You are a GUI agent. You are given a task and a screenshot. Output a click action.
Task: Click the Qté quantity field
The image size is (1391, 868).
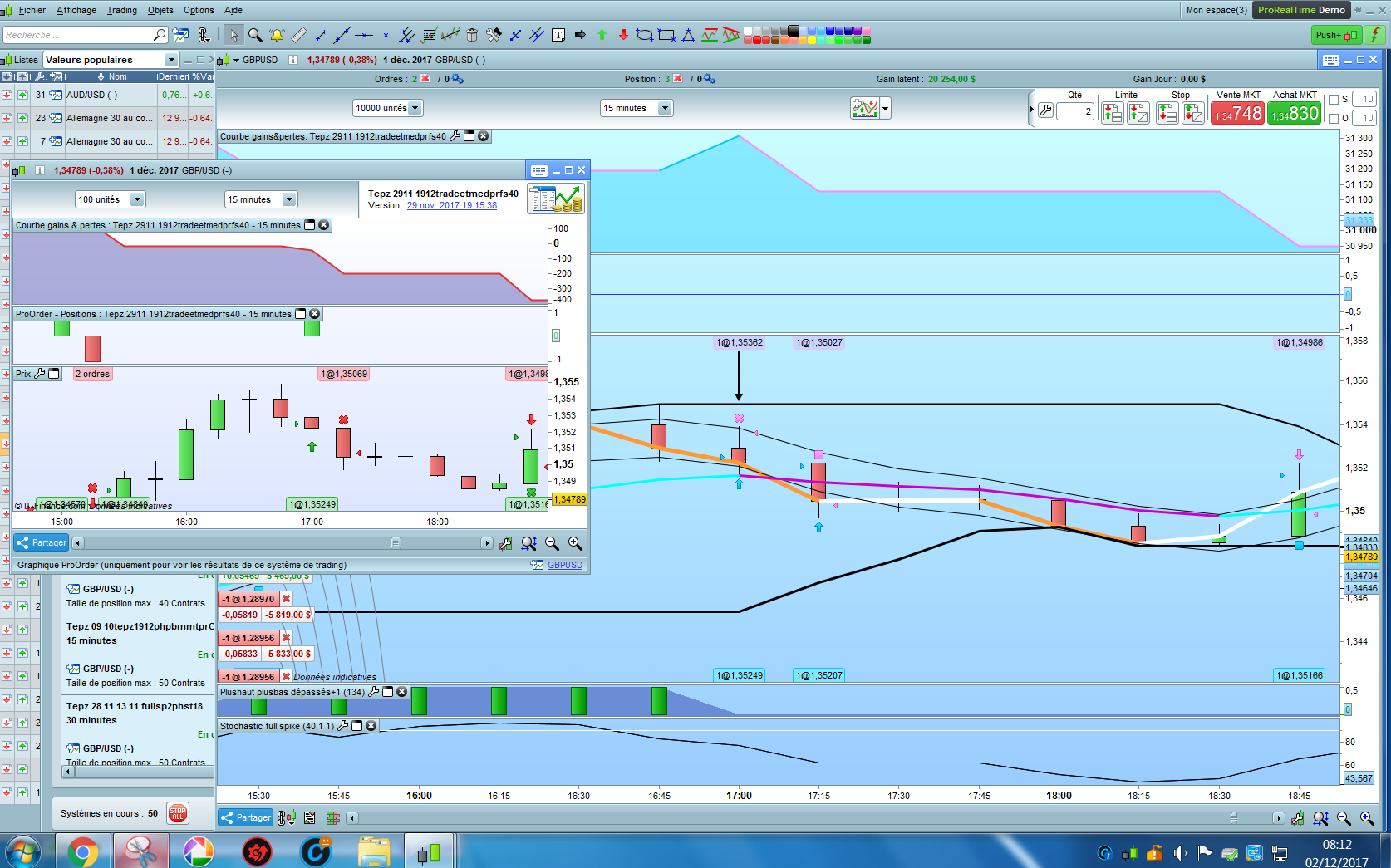pos(1075,110)
